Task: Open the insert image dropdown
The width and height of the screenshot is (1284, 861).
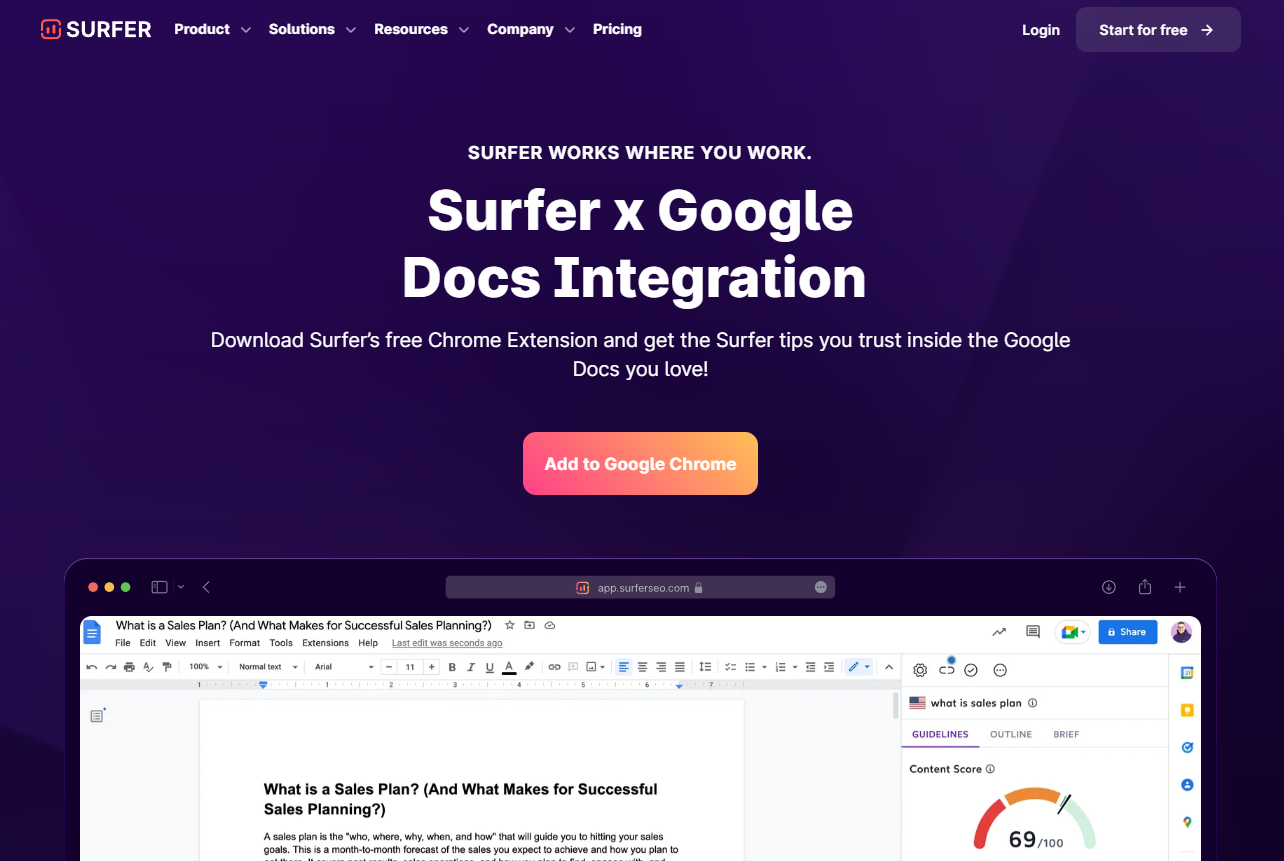Action: click(x=596, y=667)
